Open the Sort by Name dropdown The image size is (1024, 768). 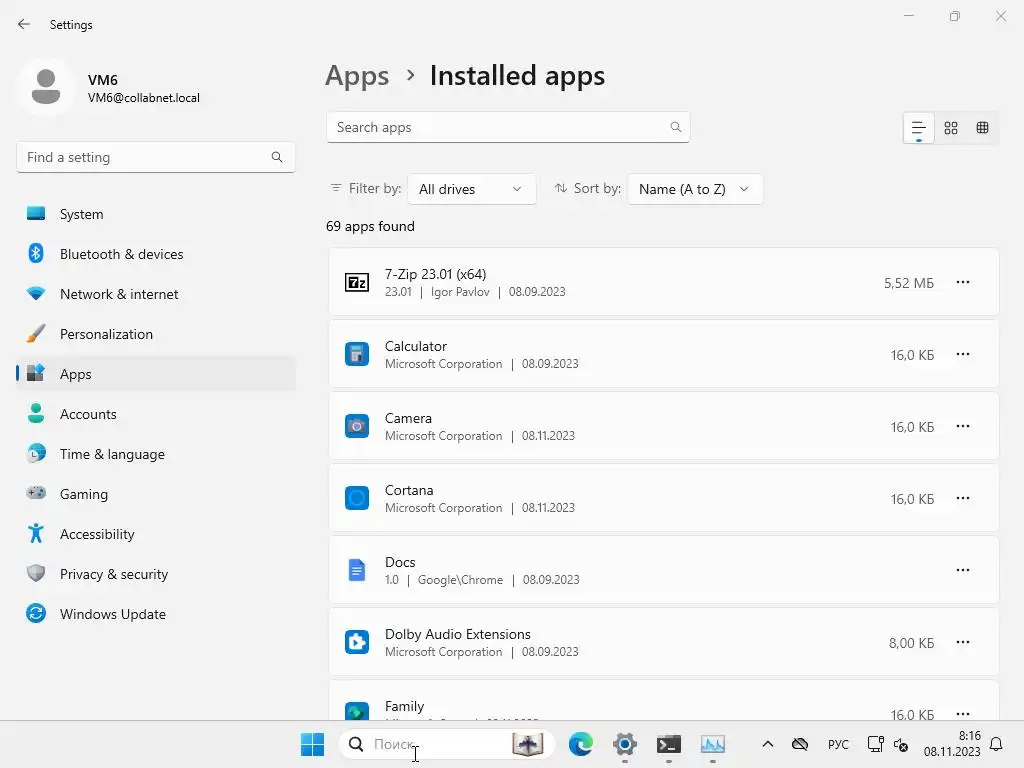[x=694, y=189]
